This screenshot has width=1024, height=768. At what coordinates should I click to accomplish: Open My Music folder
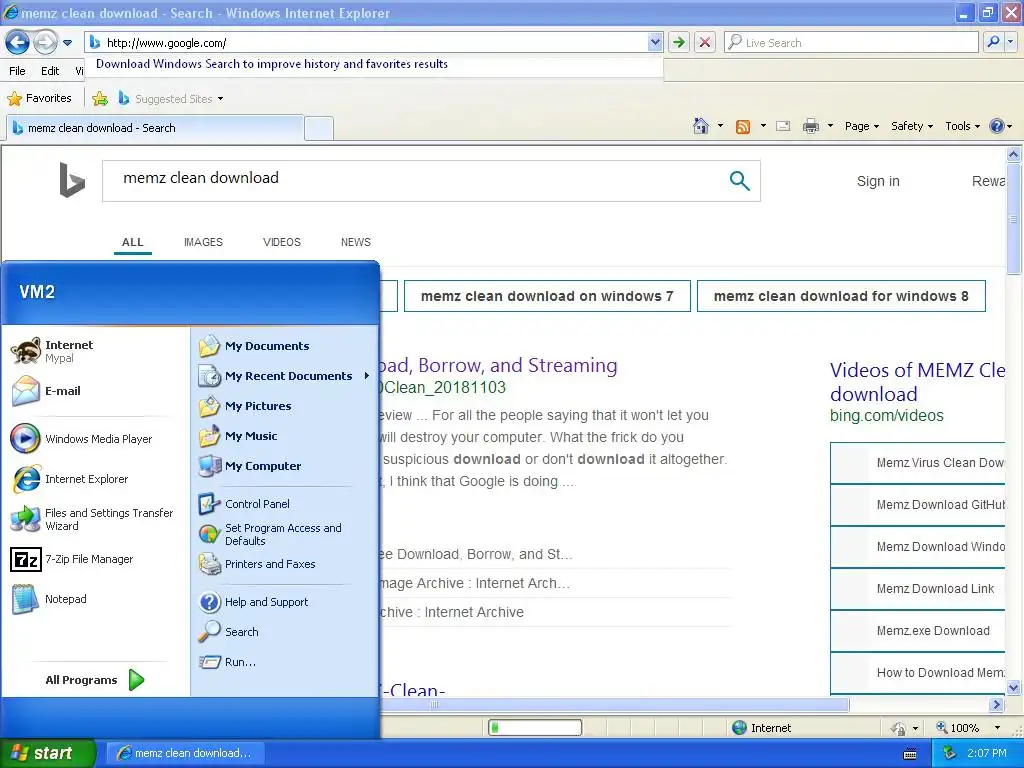(285, 436)
